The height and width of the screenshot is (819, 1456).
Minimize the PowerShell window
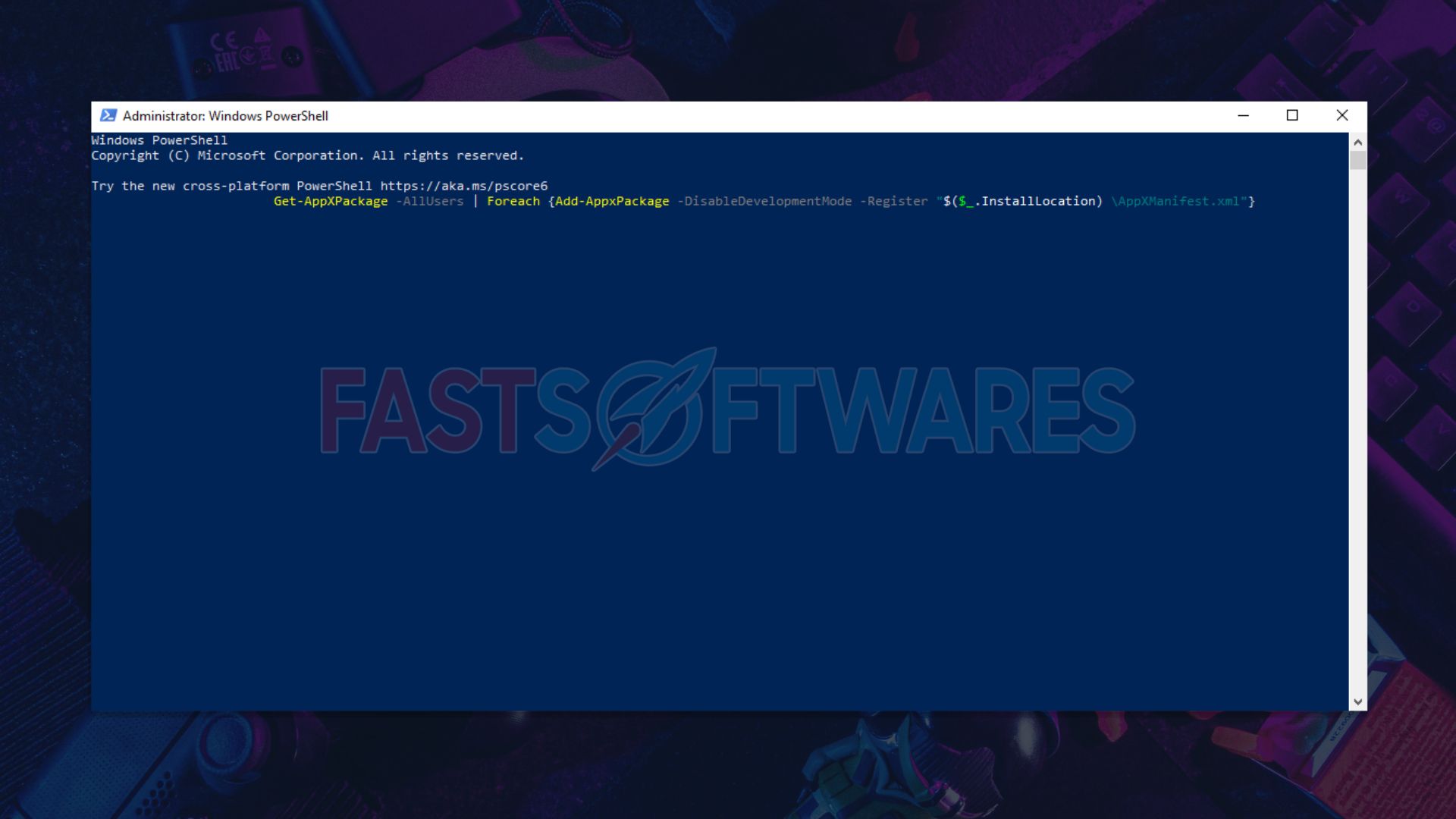[x=1243, y=115]
